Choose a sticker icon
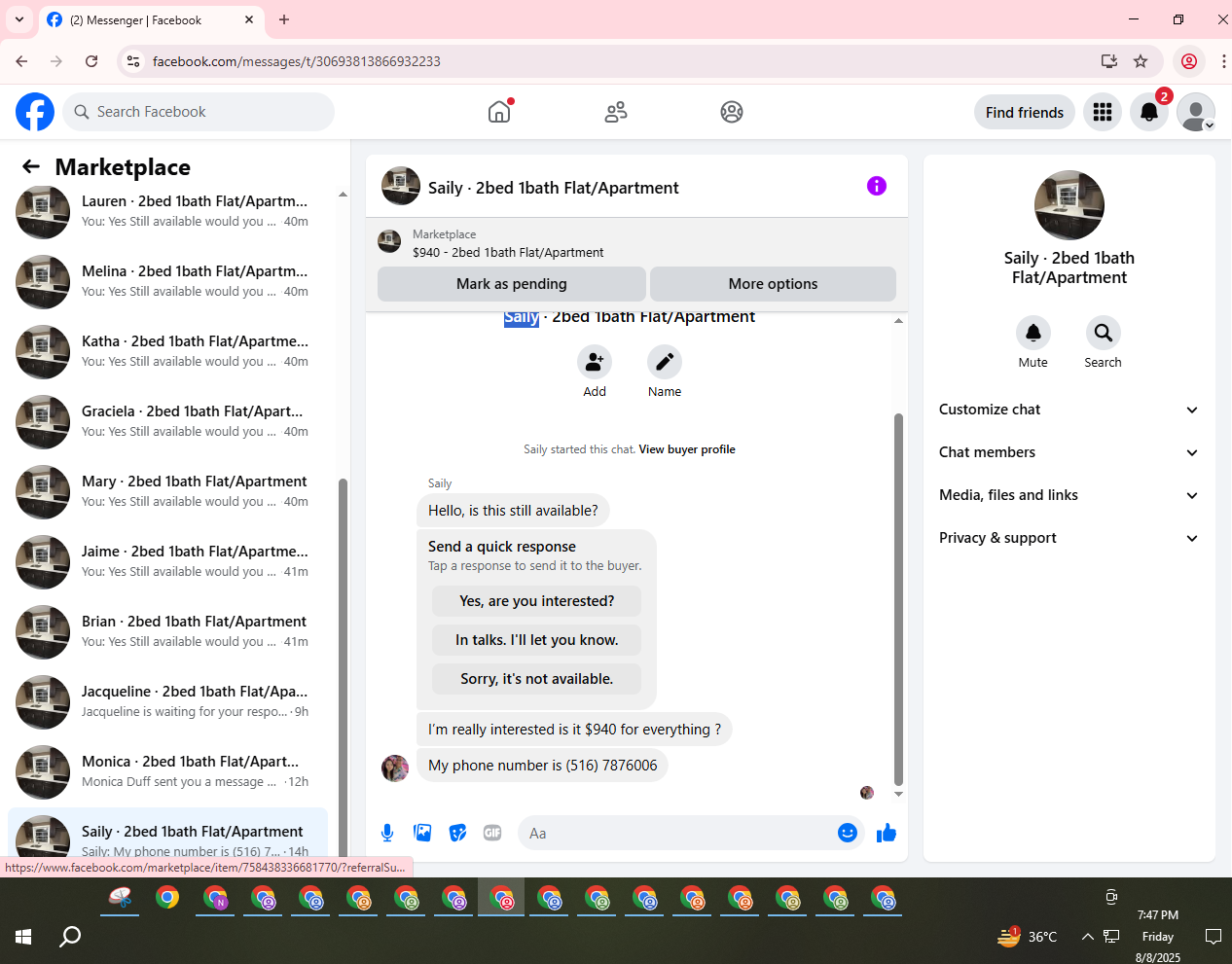 (x=457, y=833)
